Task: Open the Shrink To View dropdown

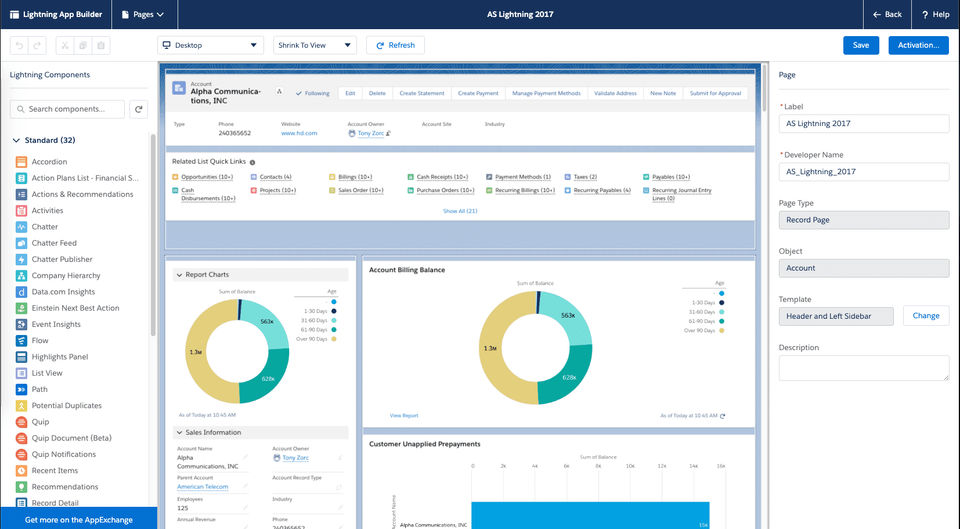Action: coord(315,45)
